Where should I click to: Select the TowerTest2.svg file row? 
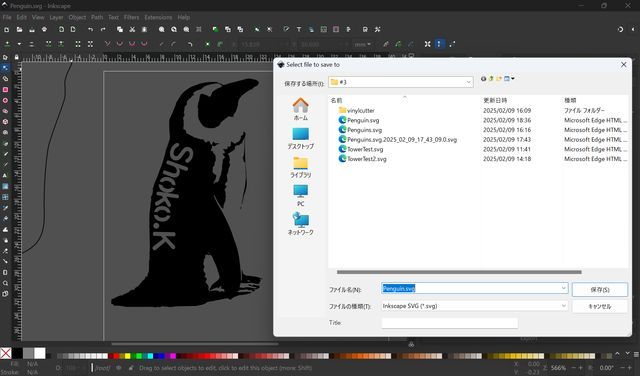pos(478,159)
